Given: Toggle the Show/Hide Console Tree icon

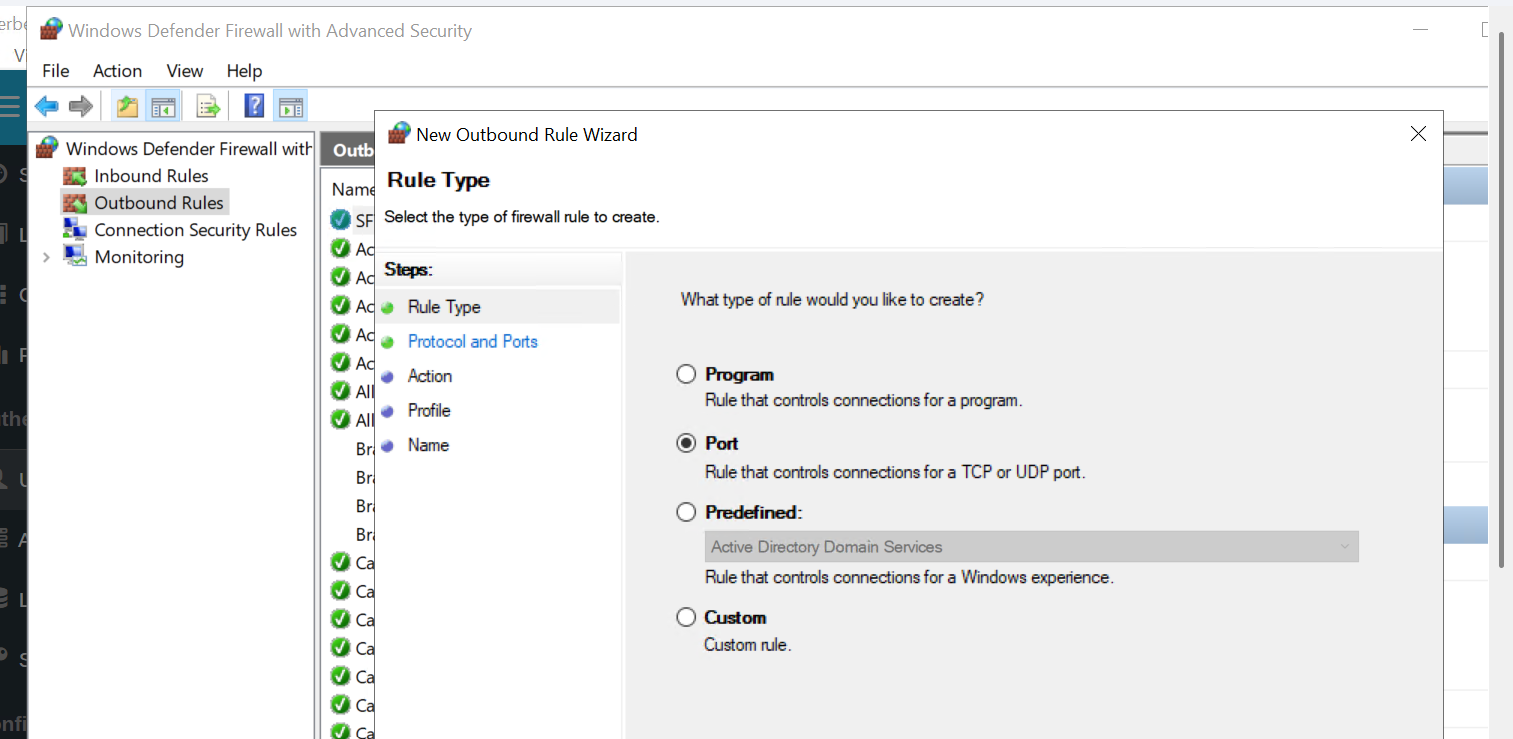Looking at the screenshot, I should (x=162, y=106).
